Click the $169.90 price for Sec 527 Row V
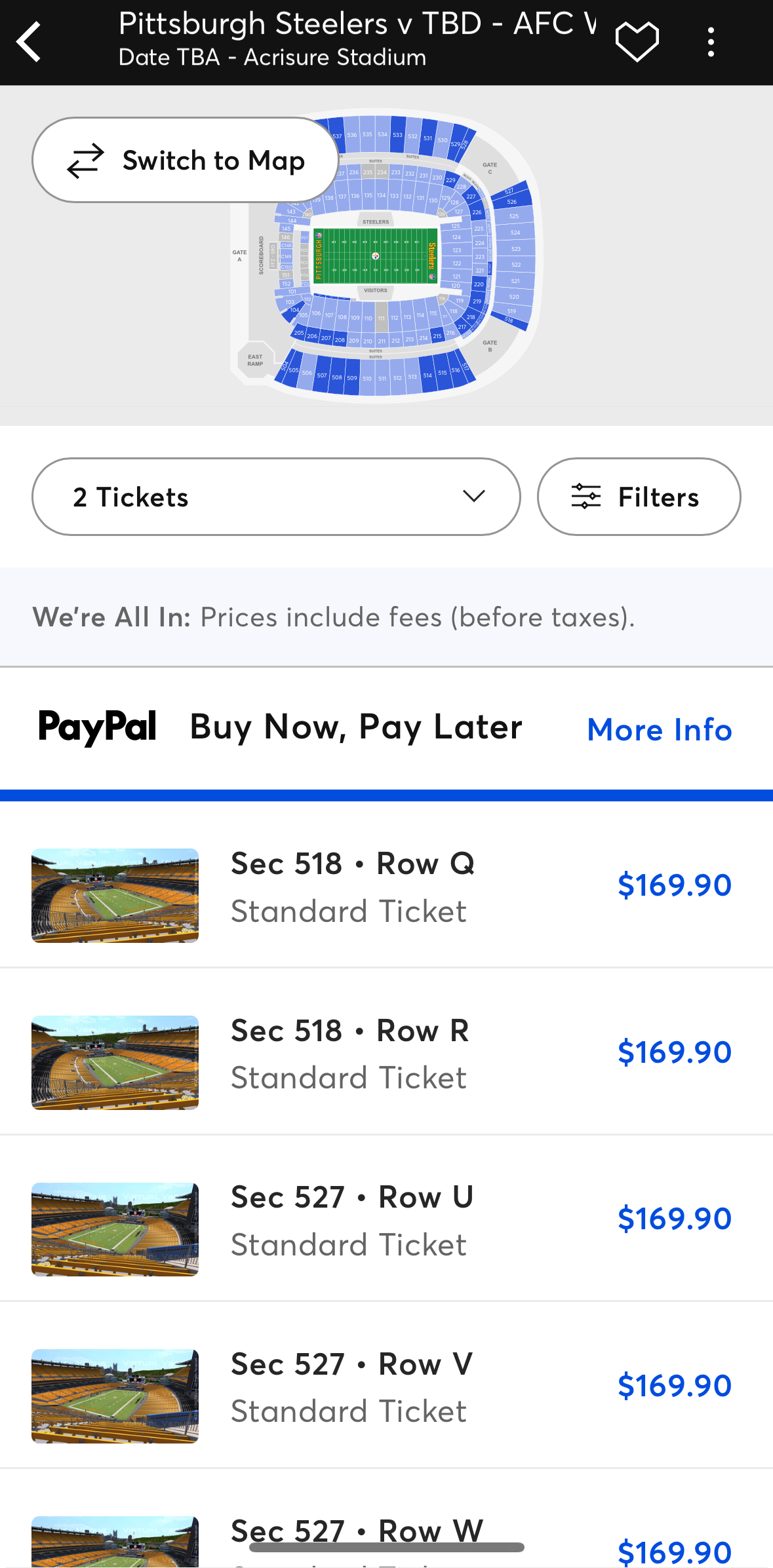This screenshot has height=1568, width=773. pyautogui.click(x=674, y=1385)
